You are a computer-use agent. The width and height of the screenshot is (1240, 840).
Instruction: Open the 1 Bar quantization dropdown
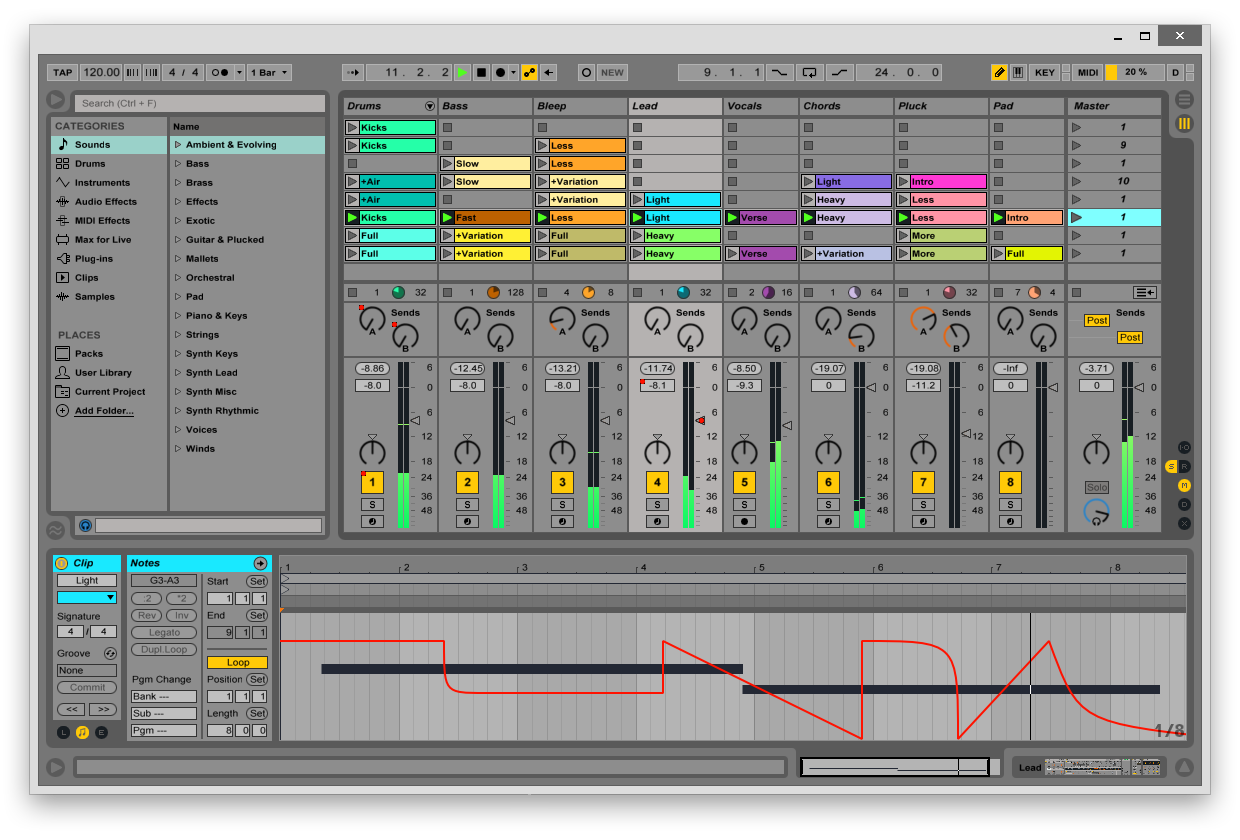point(269,73)
